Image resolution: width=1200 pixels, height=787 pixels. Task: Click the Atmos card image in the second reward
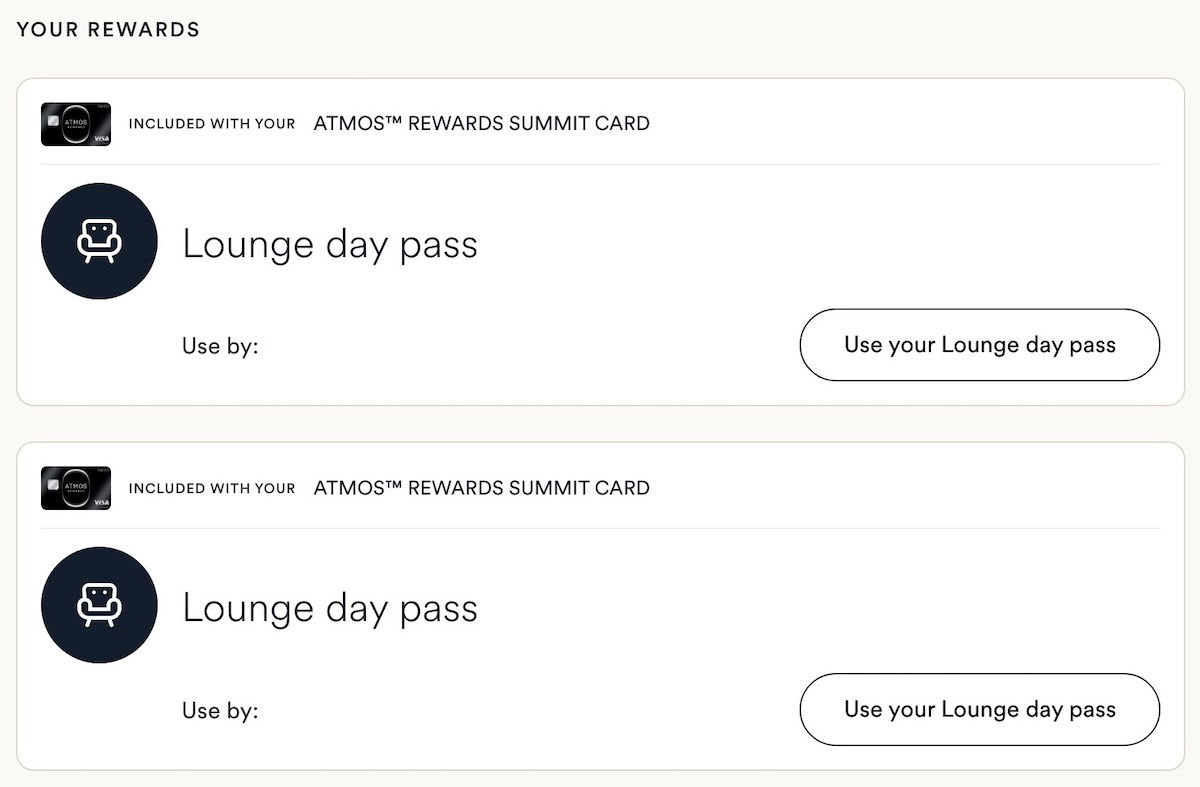click(76, 488)
